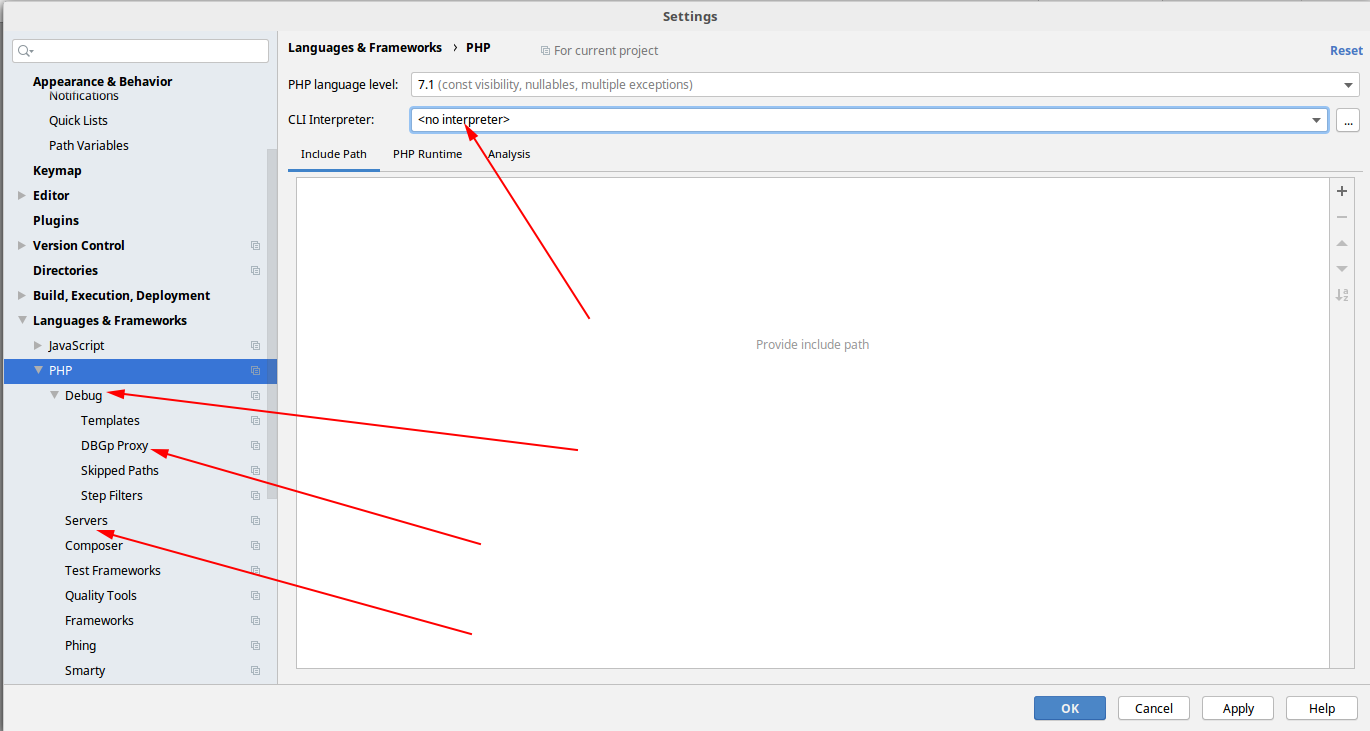Screen dimensions: 1370x731
Task: Click the project-level icon beside Phing
Action: tap(255, 646)
